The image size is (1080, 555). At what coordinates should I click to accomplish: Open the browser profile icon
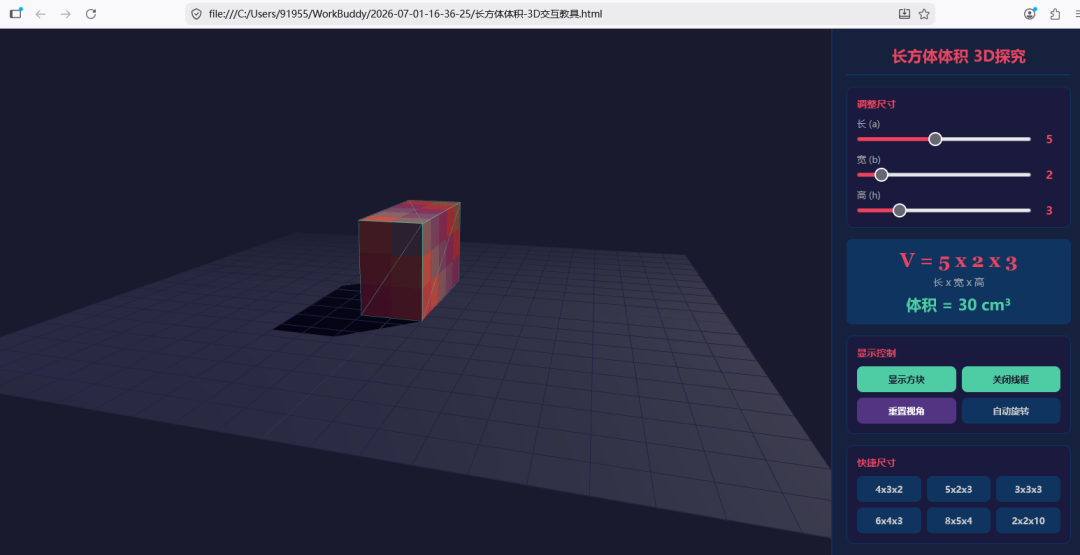[1030, 13]
